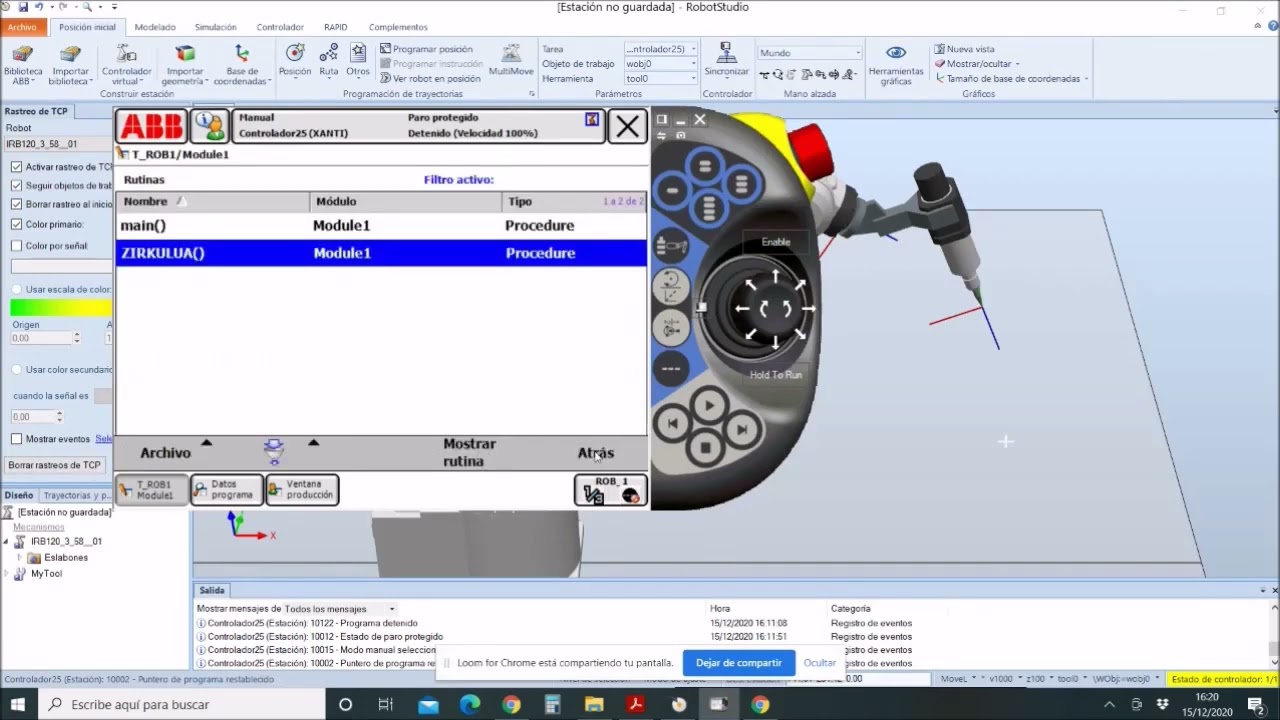Open Biblioteca ABB library
The width and height of the screenshot is (1280, 720).
tap(23, 65)
